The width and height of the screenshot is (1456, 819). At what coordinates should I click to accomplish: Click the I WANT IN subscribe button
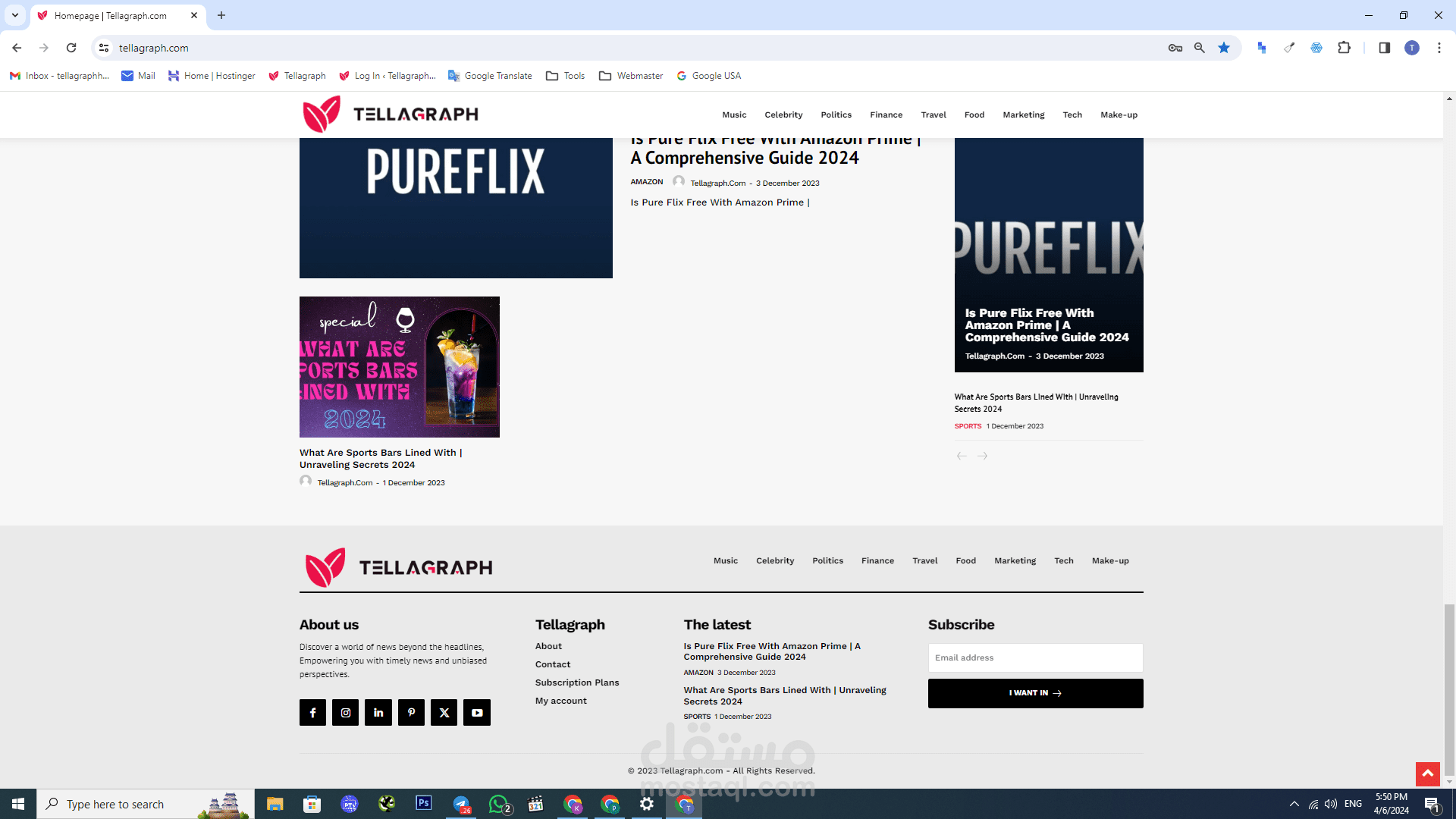click(x=1036, y=693)
